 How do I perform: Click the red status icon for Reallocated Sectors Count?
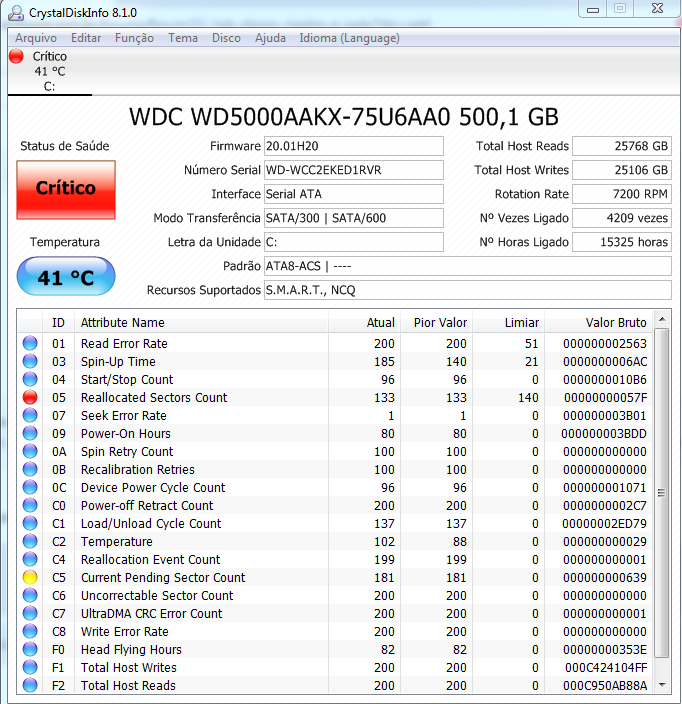(30, 397)
